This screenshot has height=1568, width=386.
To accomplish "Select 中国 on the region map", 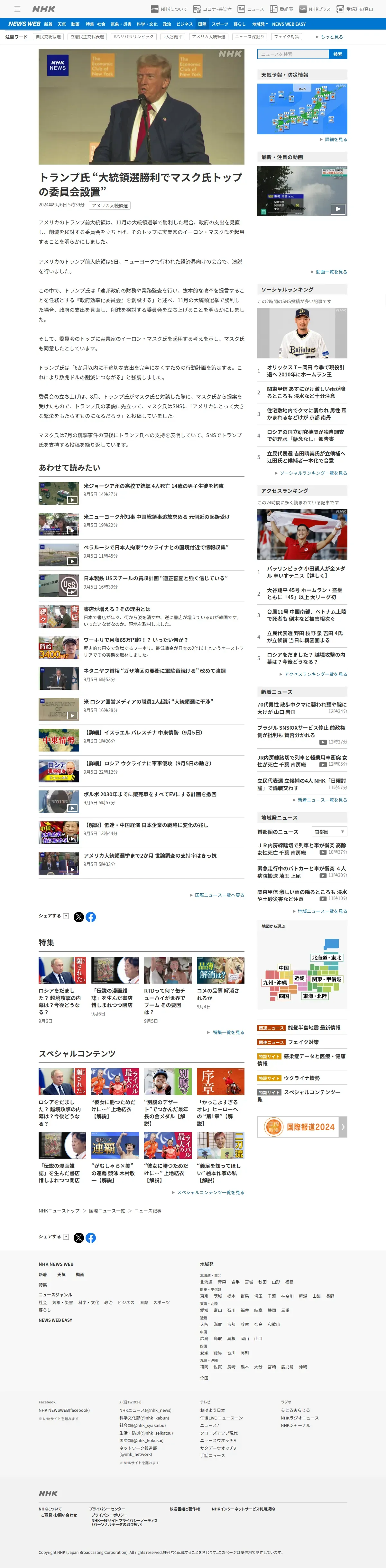I will pos(284,967).
